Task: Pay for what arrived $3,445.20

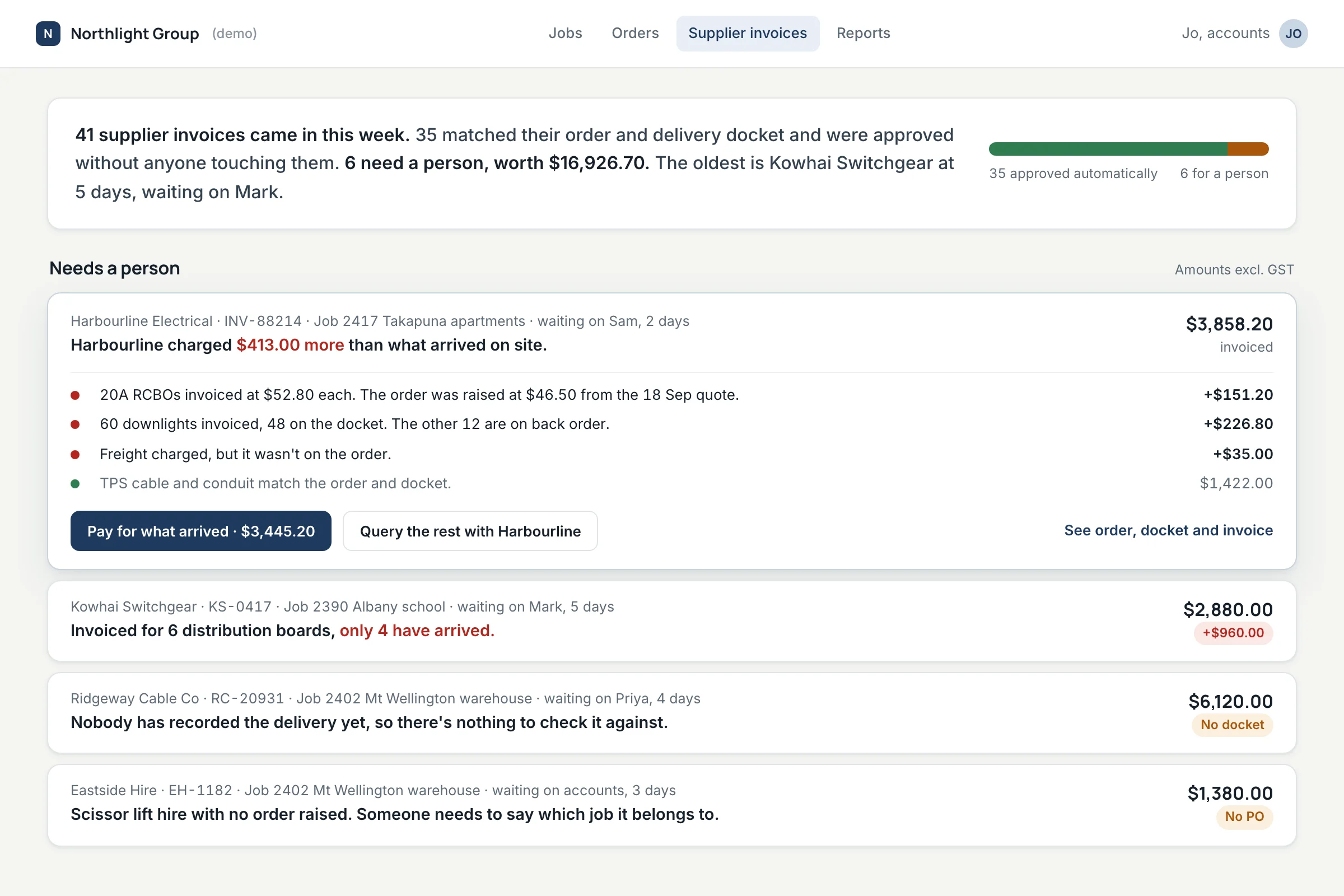Action: pos(200,531)
